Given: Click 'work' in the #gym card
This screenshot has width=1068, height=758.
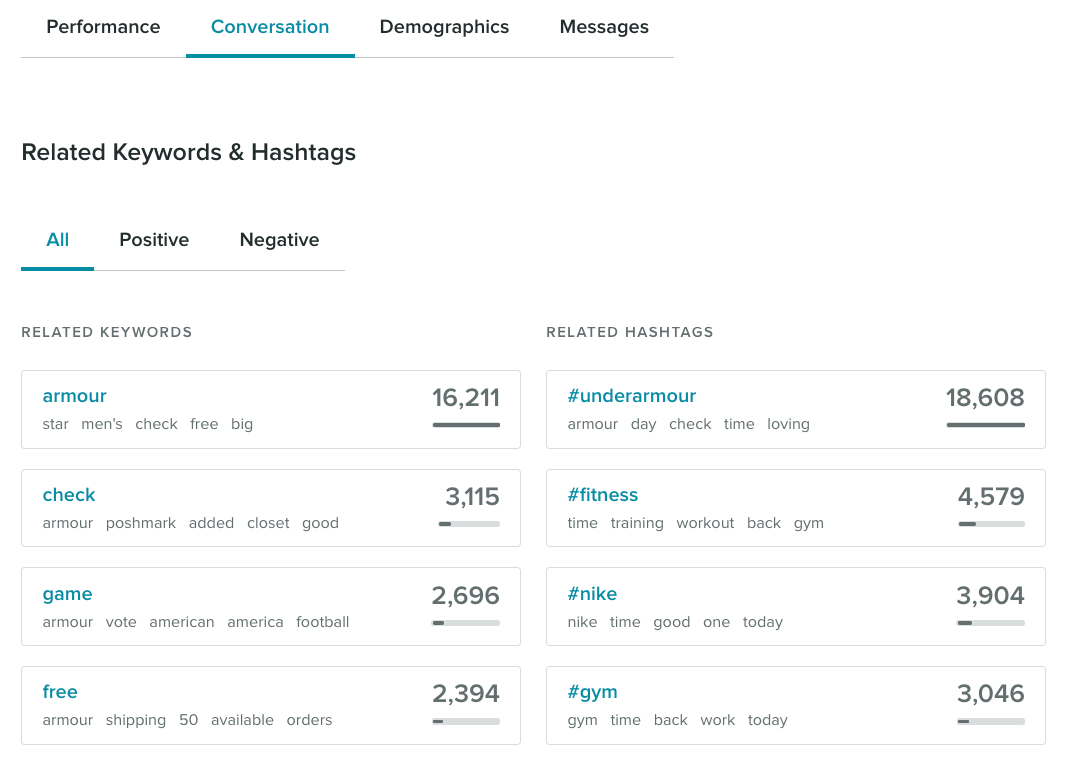Looking at the screenshot, I should point(718,720).
